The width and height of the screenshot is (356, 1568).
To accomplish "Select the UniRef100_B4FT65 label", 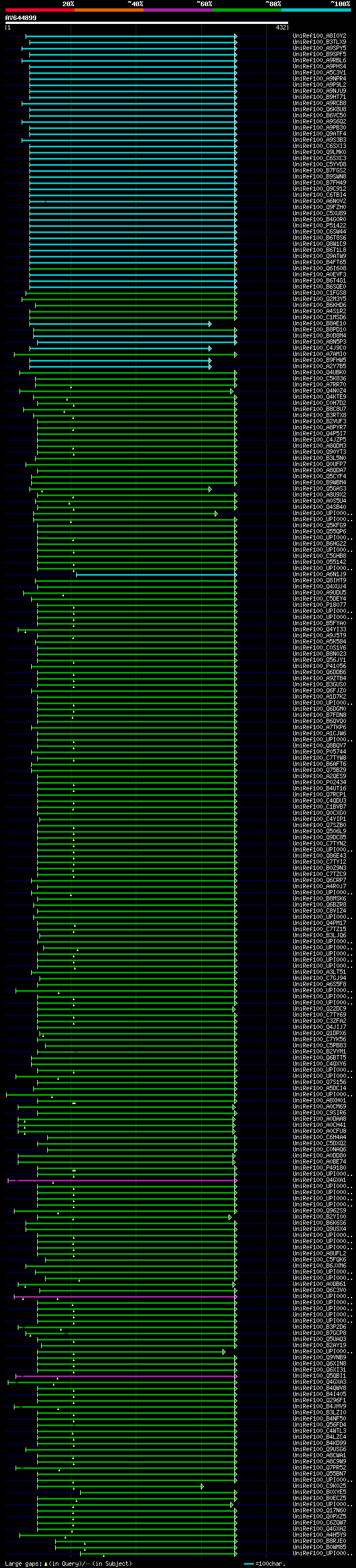I will 319,263.
